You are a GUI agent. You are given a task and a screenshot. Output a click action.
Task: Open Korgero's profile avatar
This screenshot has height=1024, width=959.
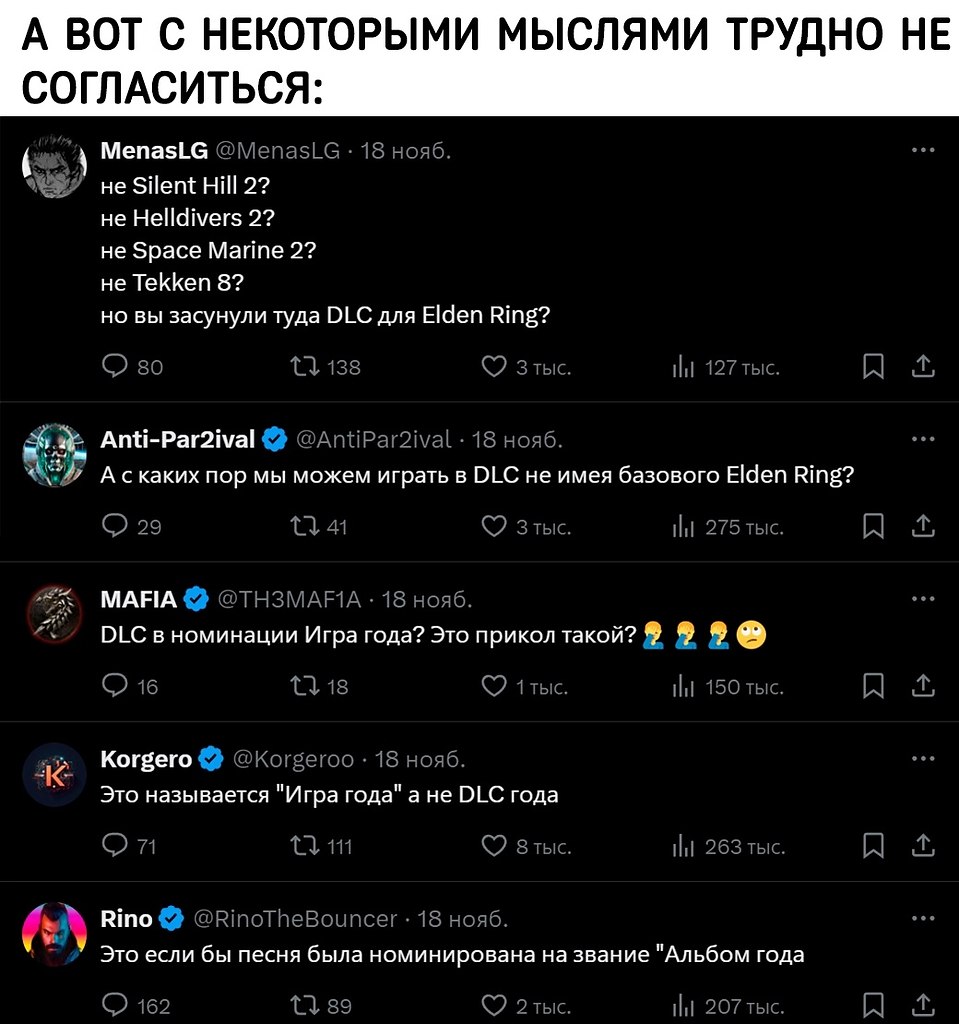[x=54, y=775]
